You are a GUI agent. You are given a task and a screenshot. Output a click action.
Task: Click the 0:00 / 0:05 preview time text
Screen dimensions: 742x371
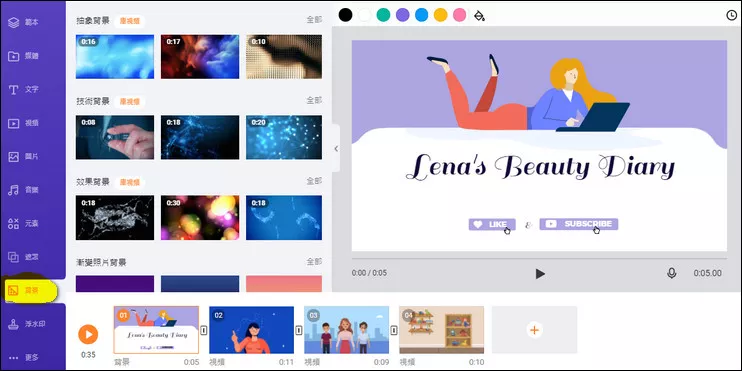(x=369, y=273)
